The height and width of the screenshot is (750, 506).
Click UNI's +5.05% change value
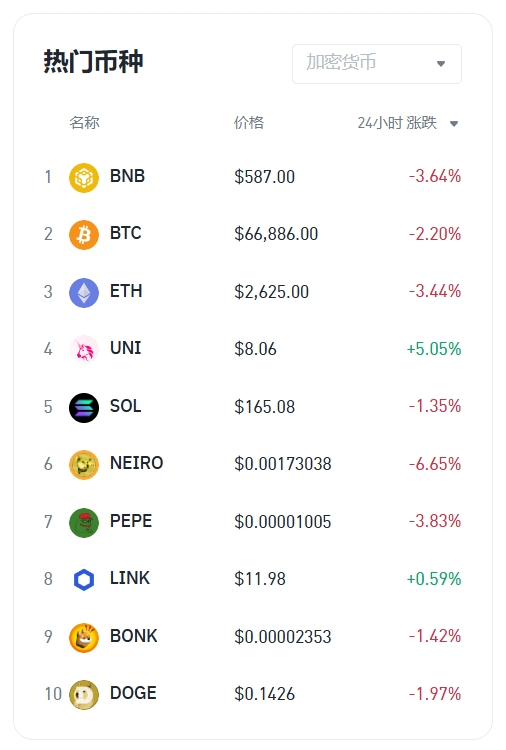[x=434, y=349]
